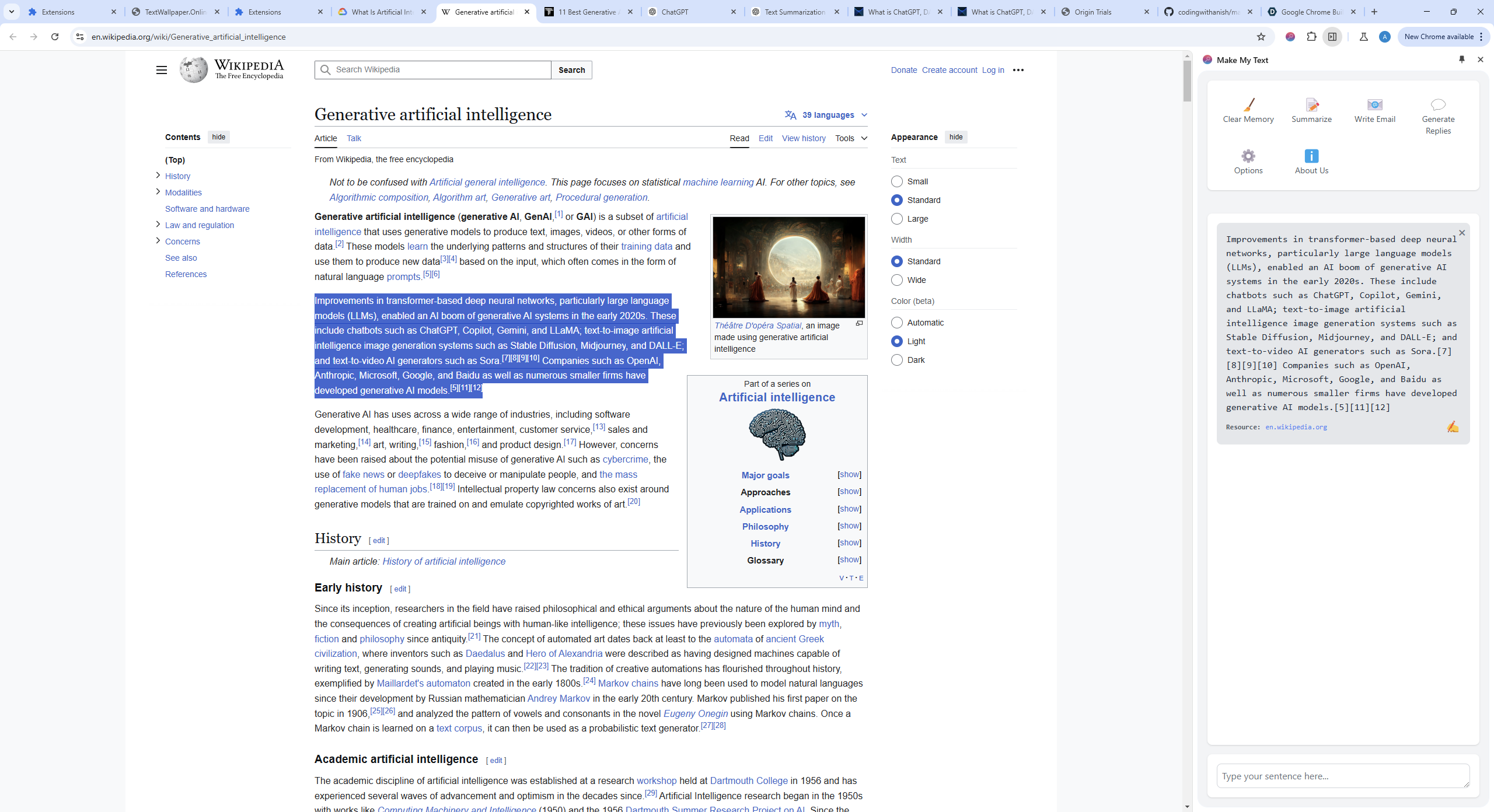
Task: Click the About Us info icon
Action: 1311,156
